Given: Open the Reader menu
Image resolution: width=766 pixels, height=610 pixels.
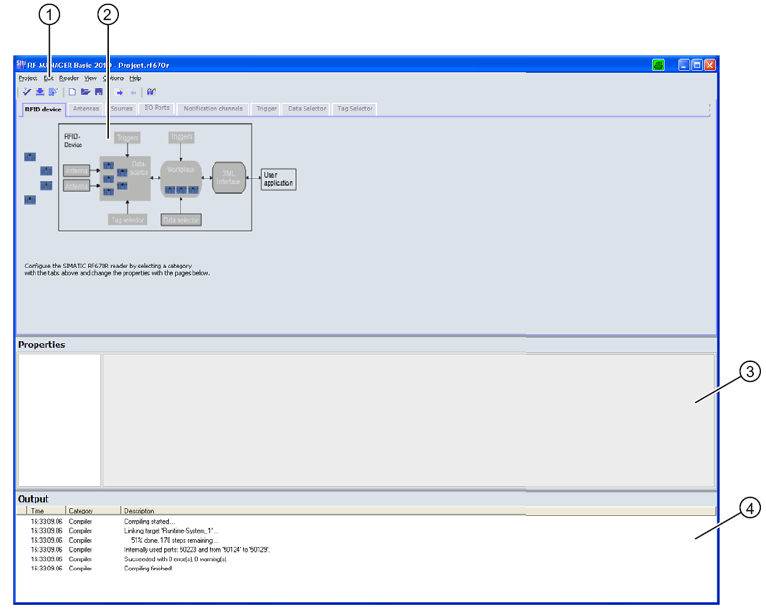Looking at the screenshot, I should 69,78.
